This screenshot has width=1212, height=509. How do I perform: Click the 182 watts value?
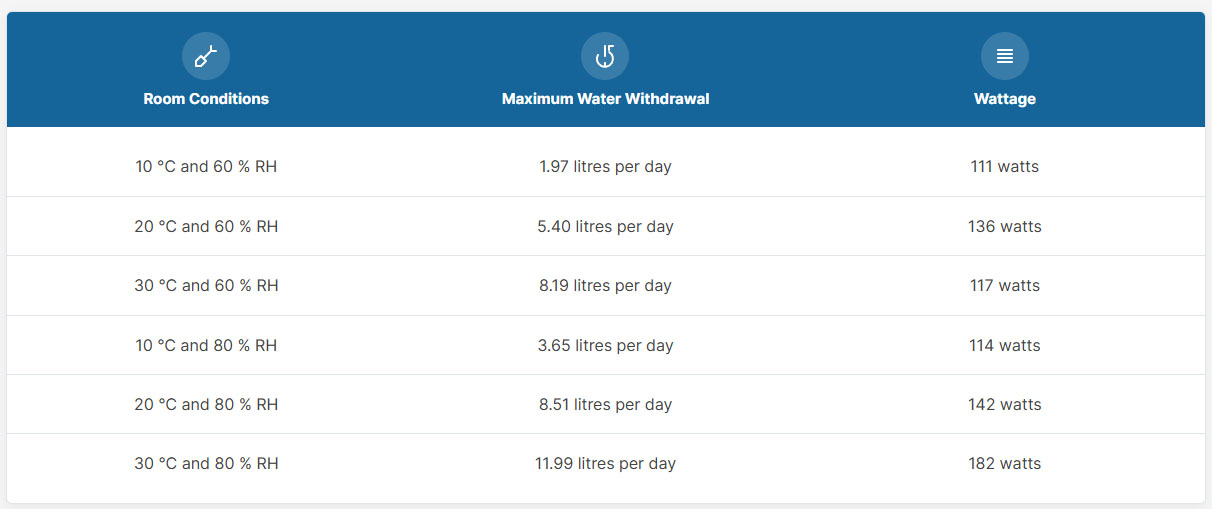coord(1005,464)
